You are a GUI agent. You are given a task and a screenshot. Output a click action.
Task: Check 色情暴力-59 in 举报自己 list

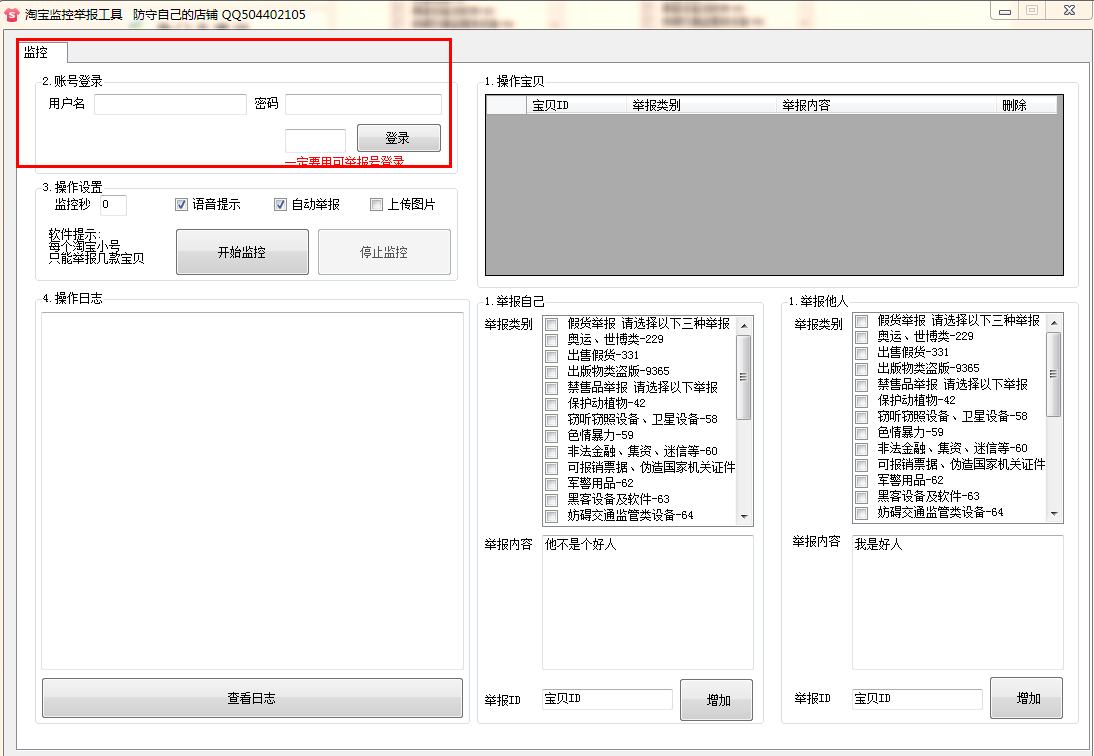click(x=552, y=437)
